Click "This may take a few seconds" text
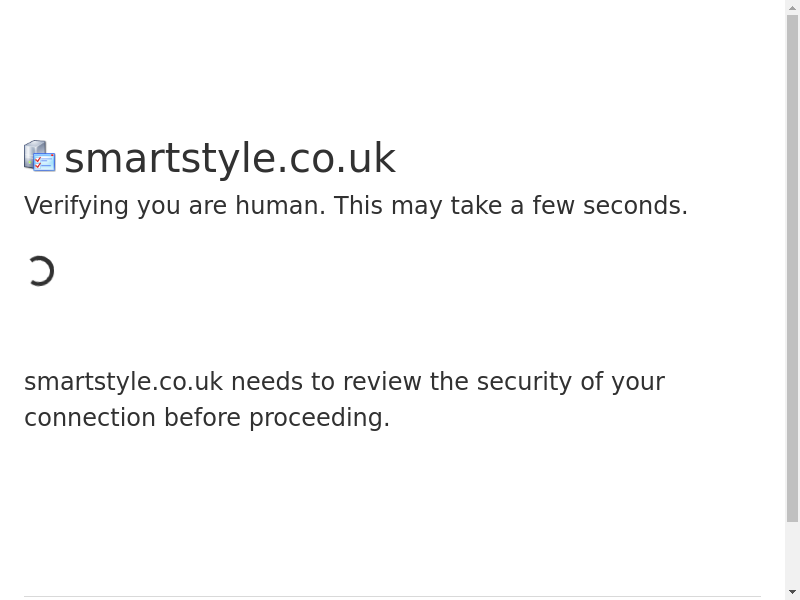Viewport: 800px width, 600px height. point(510,206)
